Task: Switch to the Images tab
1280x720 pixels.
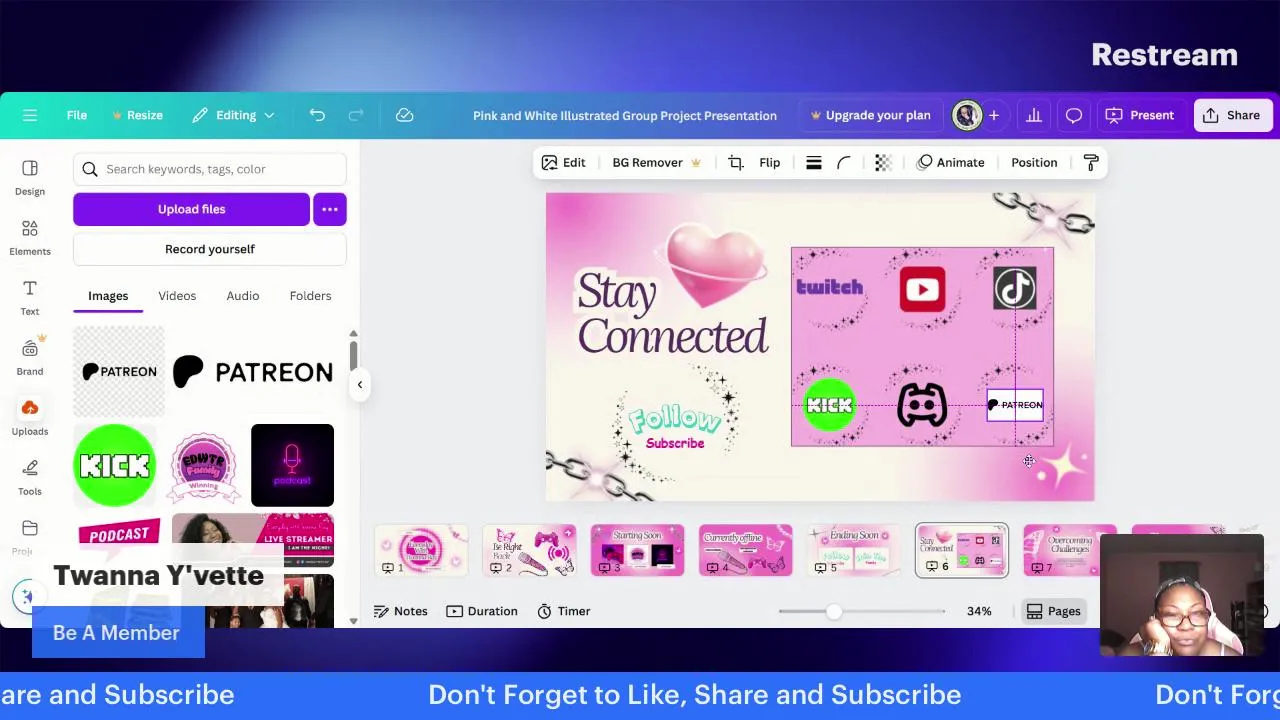Action: 108,296
